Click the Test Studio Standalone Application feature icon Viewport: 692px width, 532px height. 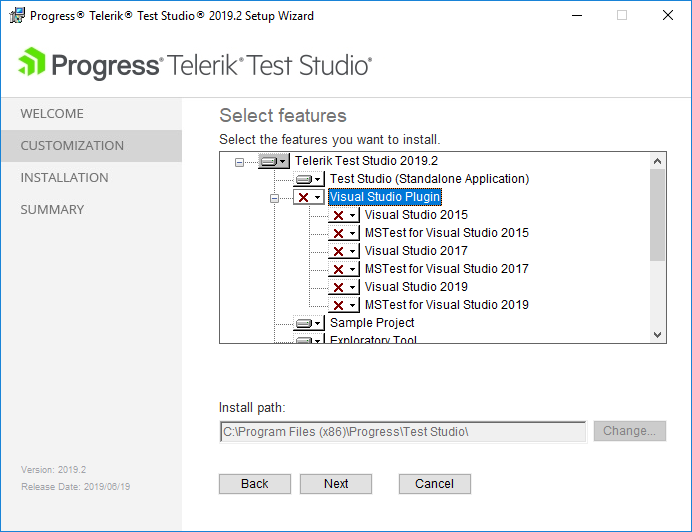point(304,179)
